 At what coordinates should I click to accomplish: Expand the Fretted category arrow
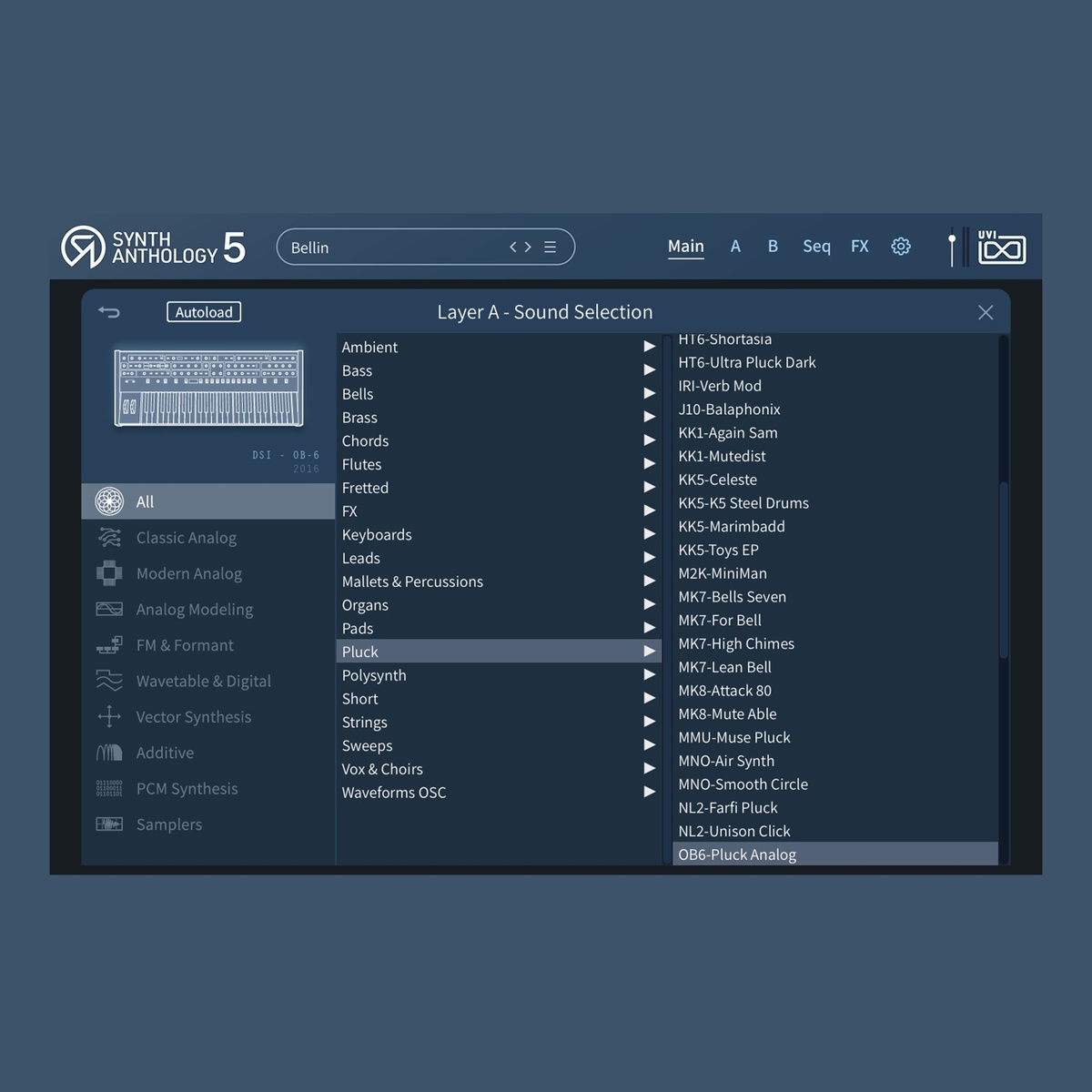pos(650,488)
